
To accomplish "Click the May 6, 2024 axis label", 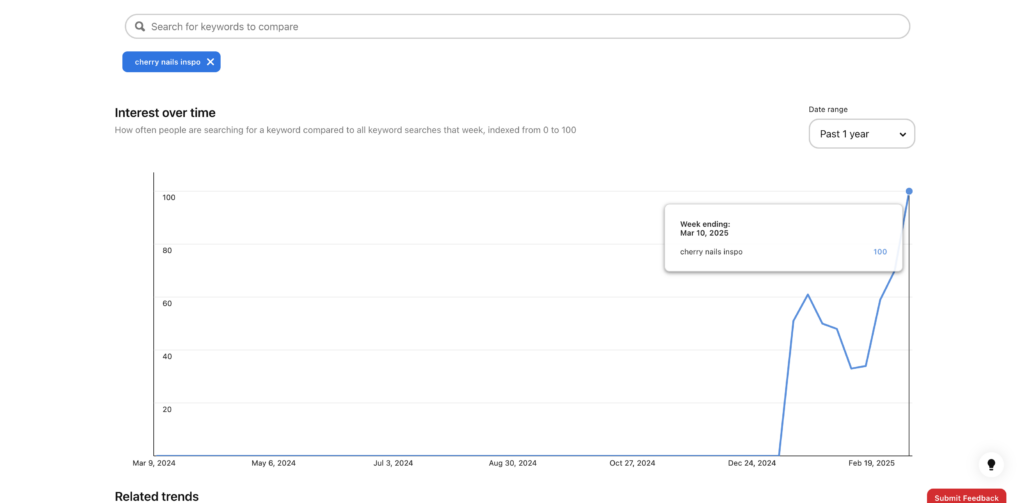I will pos(274,463).
